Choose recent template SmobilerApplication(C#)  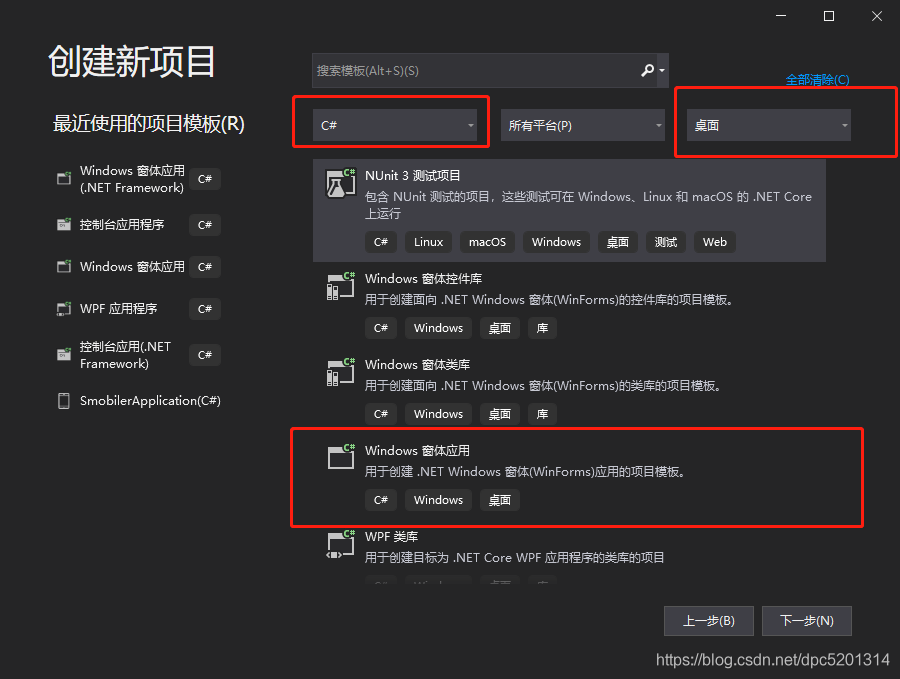tap(150, 401)
